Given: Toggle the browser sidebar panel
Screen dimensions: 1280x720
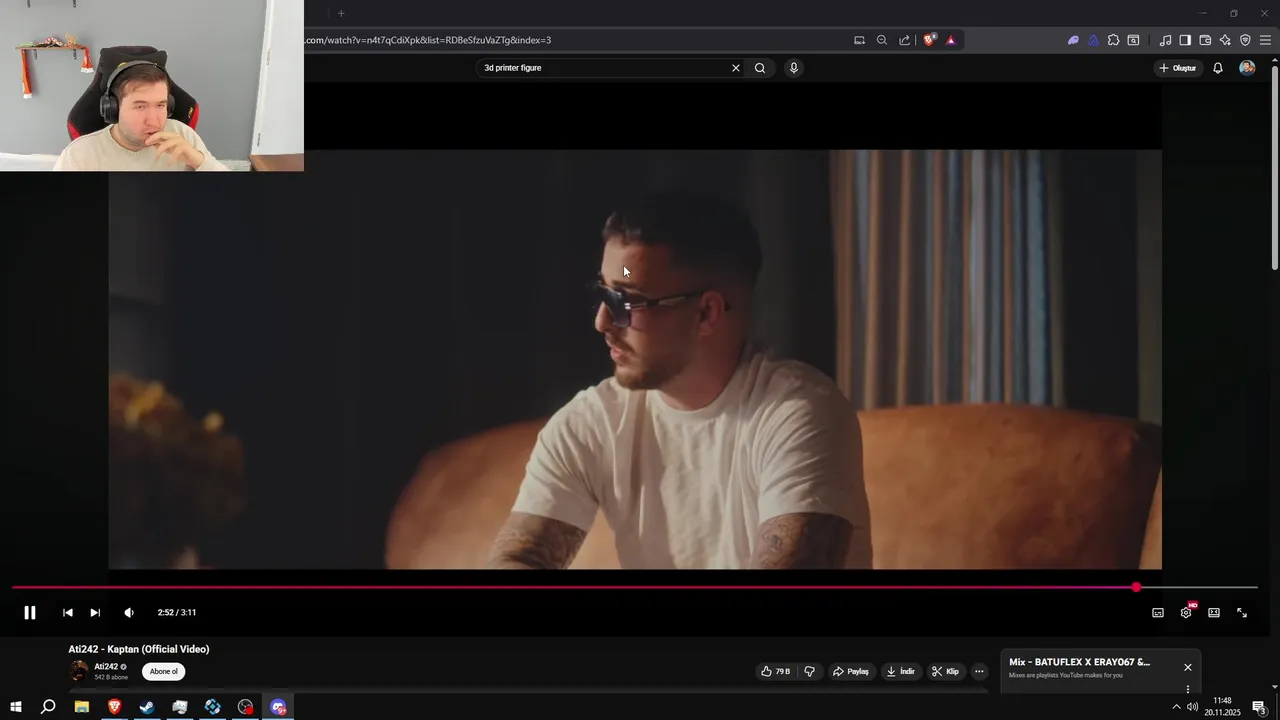Looking at the screenshot, I should coord(1185,40).
